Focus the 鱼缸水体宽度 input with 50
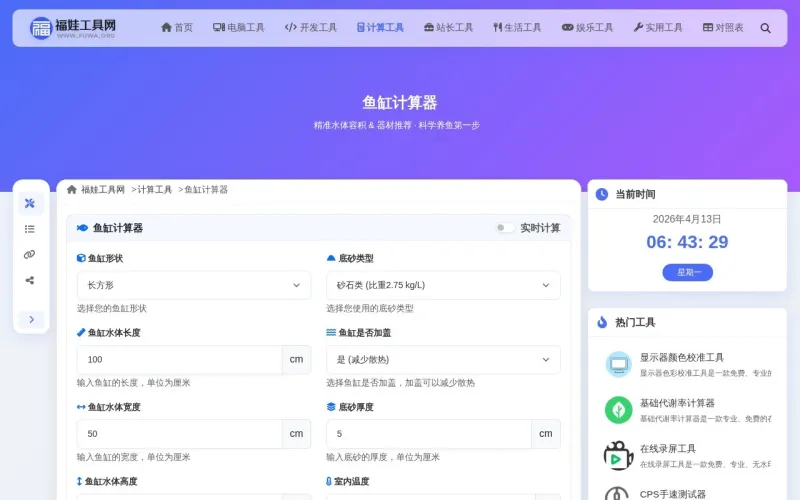800x500 pixels. (x=180, y=434)
